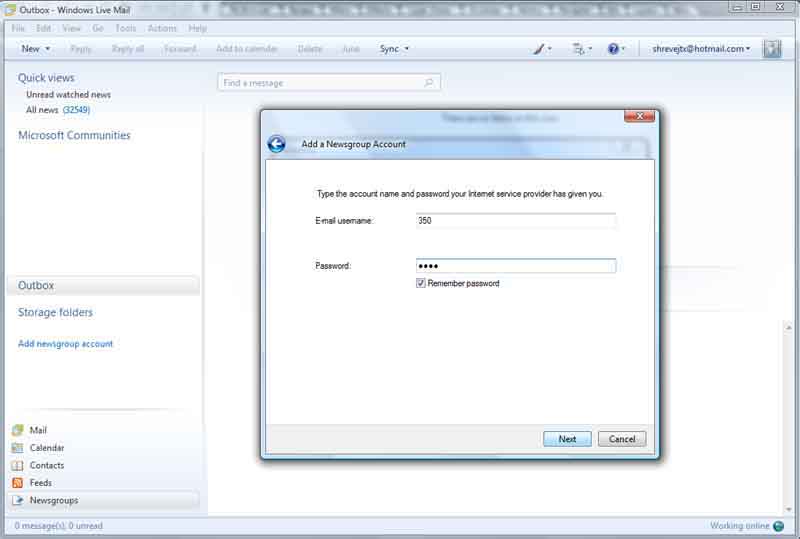Screen dimensions: 800x539
Task: Open the Help menu
Action: click(197, 28)
